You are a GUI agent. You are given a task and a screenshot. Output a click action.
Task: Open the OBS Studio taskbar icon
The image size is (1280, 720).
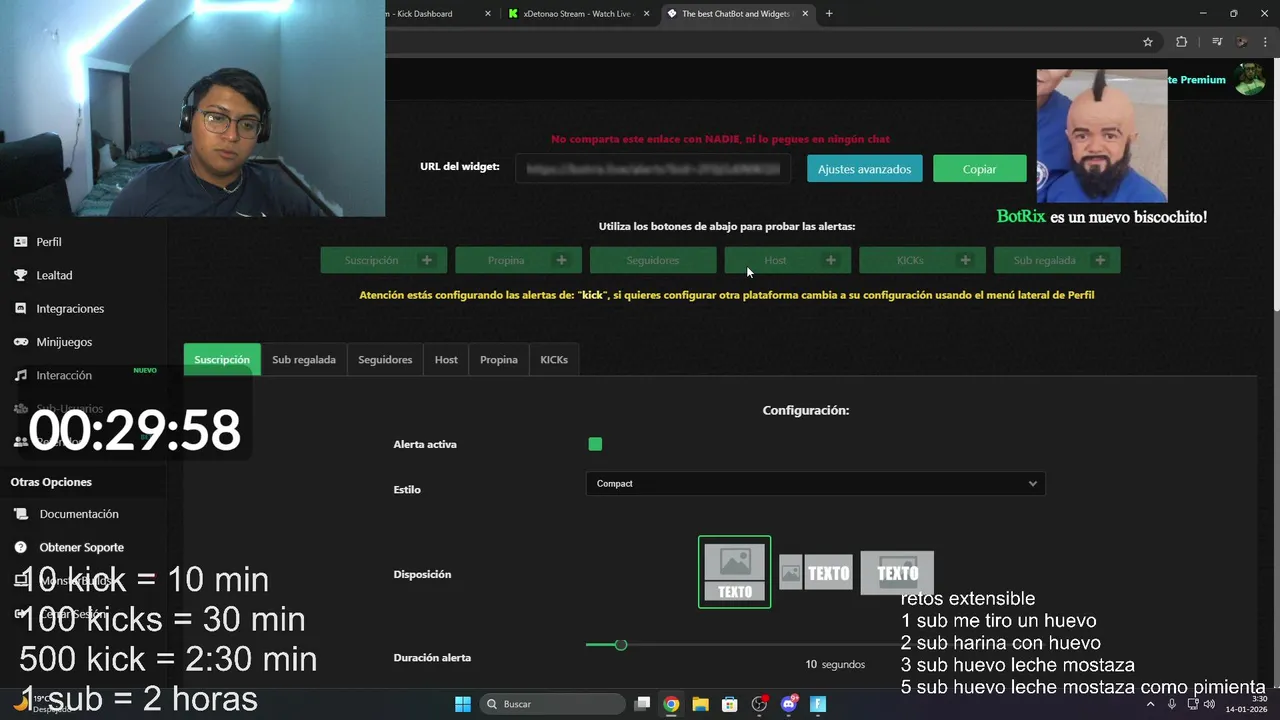click(x=759, y=704)
